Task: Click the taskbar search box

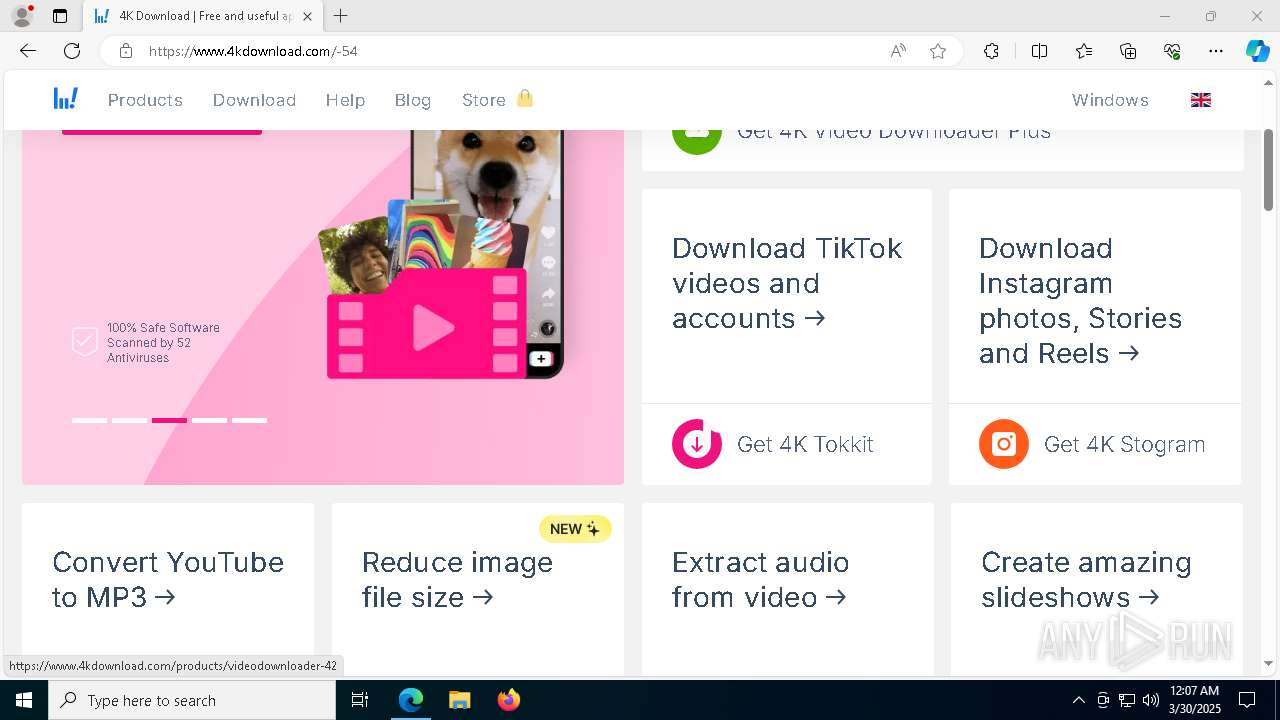Action: point(192,700)
